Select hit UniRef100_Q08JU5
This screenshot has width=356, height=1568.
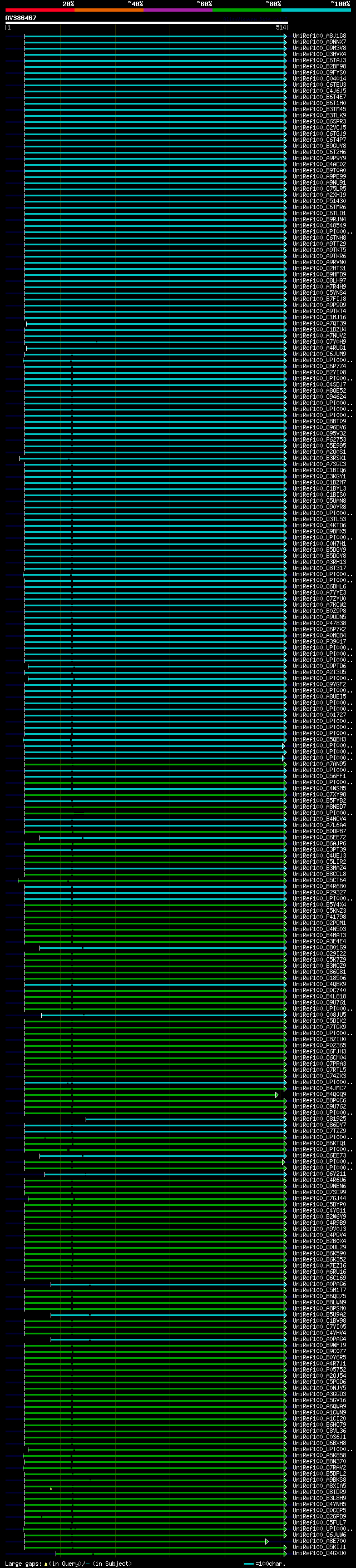(x=319, y=1015)
